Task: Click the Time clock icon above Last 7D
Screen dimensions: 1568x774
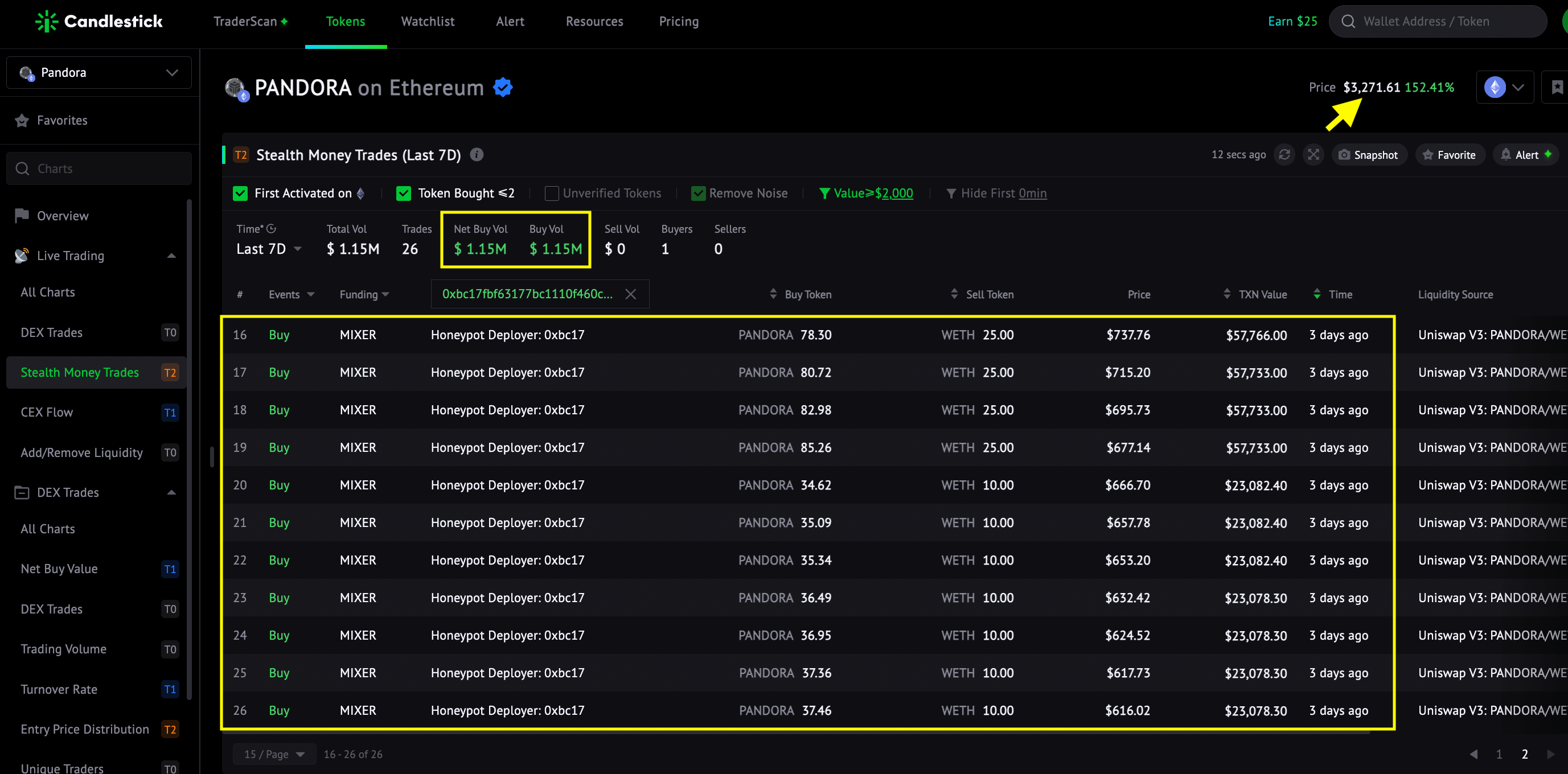Action: [272, 228]
